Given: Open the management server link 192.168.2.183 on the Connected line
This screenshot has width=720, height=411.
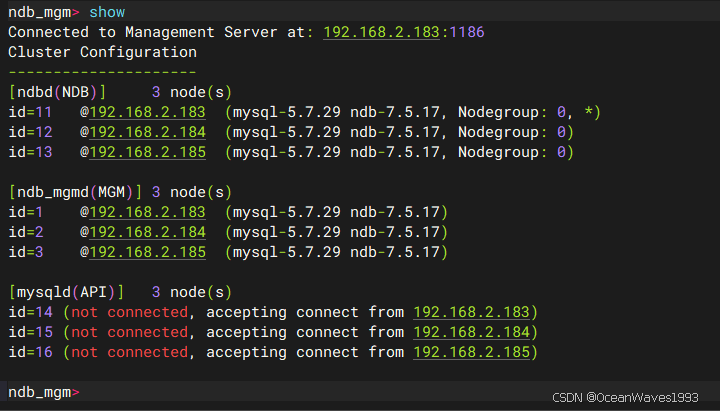Looking at the screenshot, I should click(381, 32).
